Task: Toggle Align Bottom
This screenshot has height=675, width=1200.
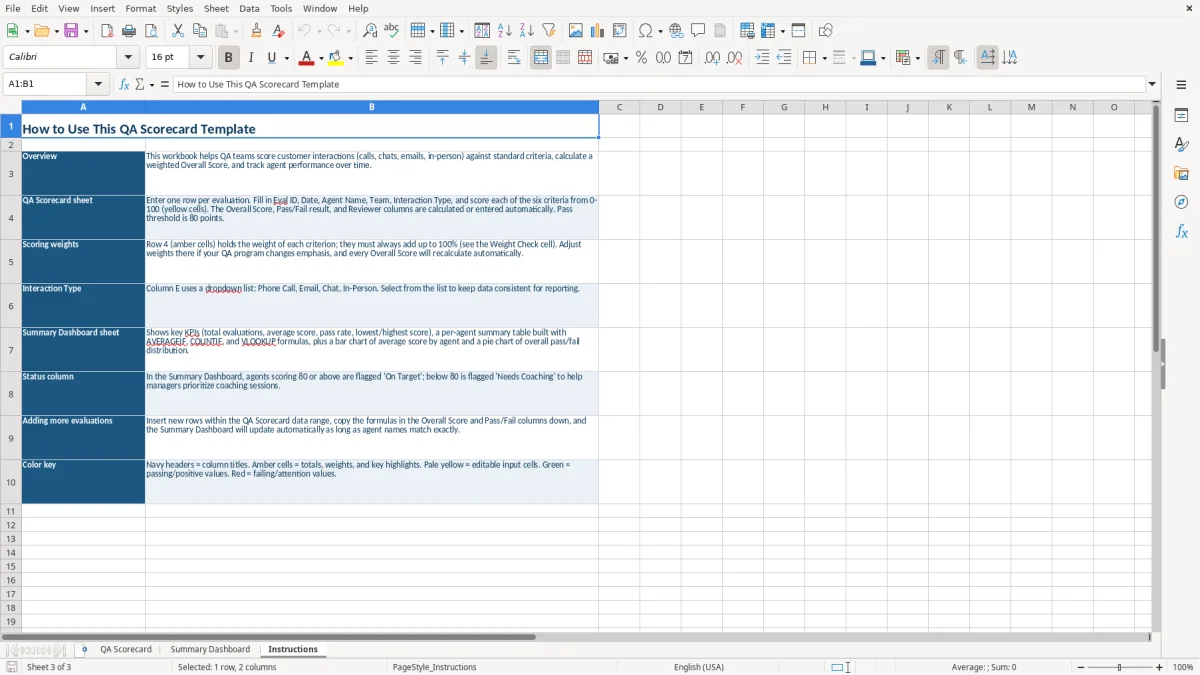Action: 486,58
